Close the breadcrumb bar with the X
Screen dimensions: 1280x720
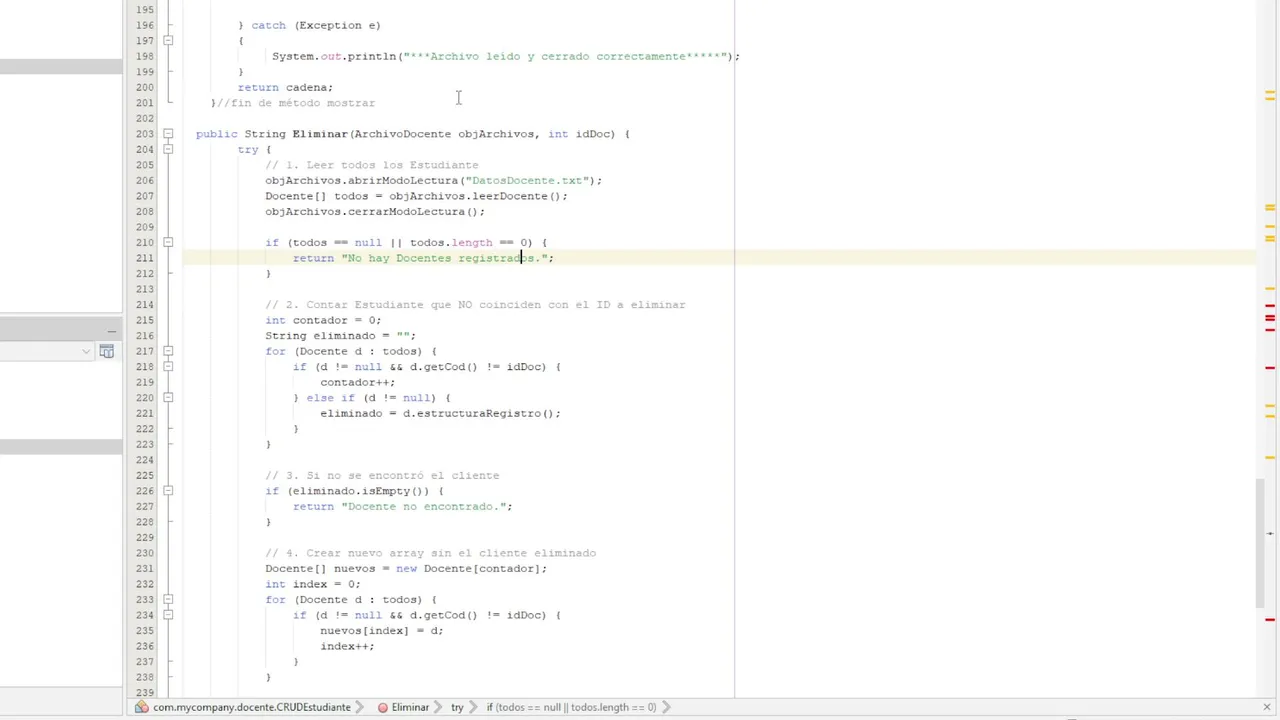click(x=1267, y=707)
